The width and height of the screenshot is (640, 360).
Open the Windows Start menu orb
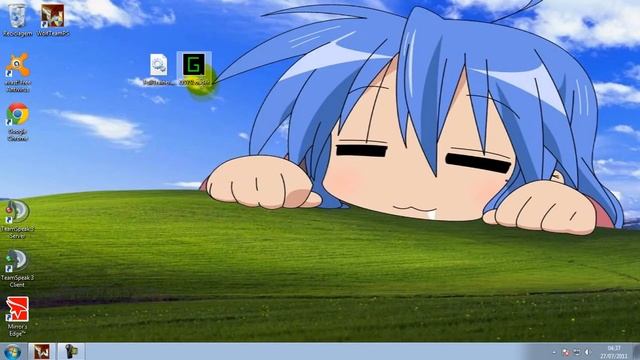(12, 351)
